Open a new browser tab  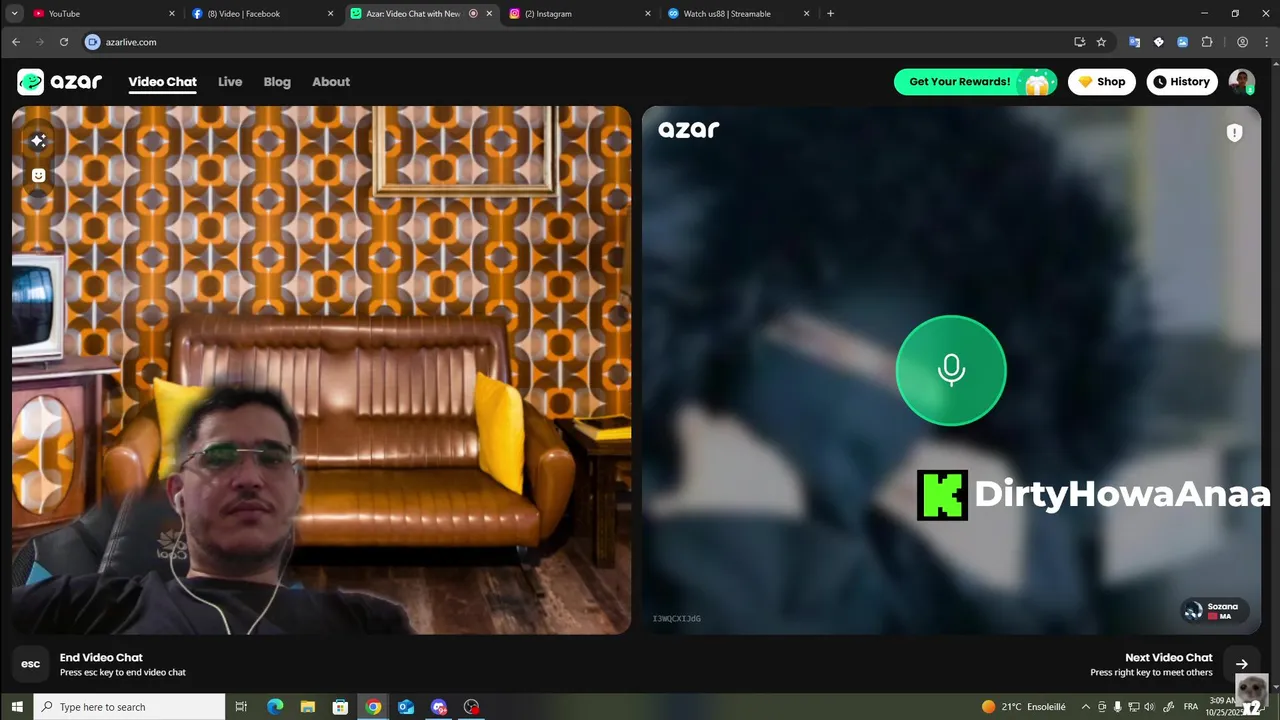[x=830, y=14]
